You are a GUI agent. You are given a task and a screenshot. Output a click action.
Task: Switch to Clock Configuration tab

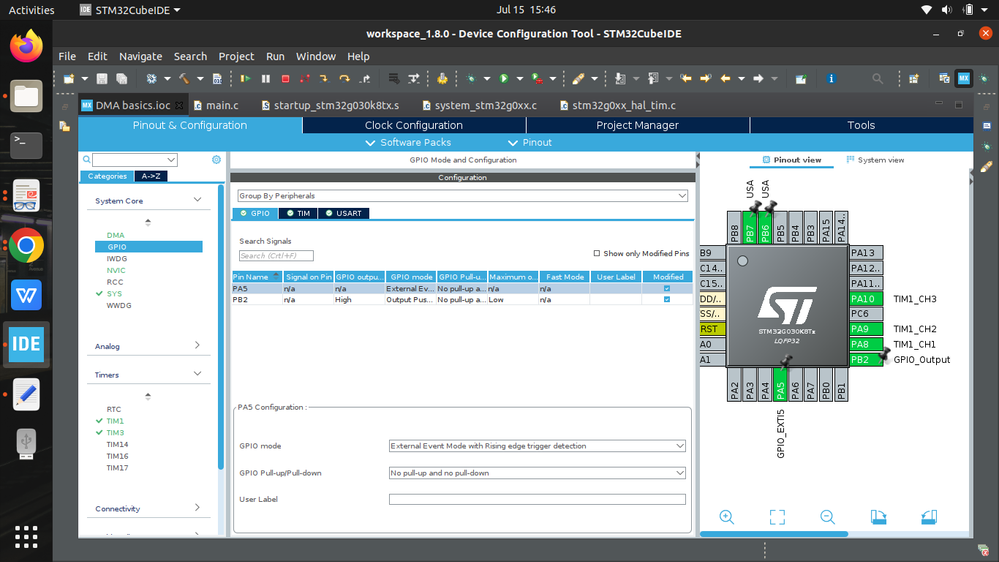[414, 126]
